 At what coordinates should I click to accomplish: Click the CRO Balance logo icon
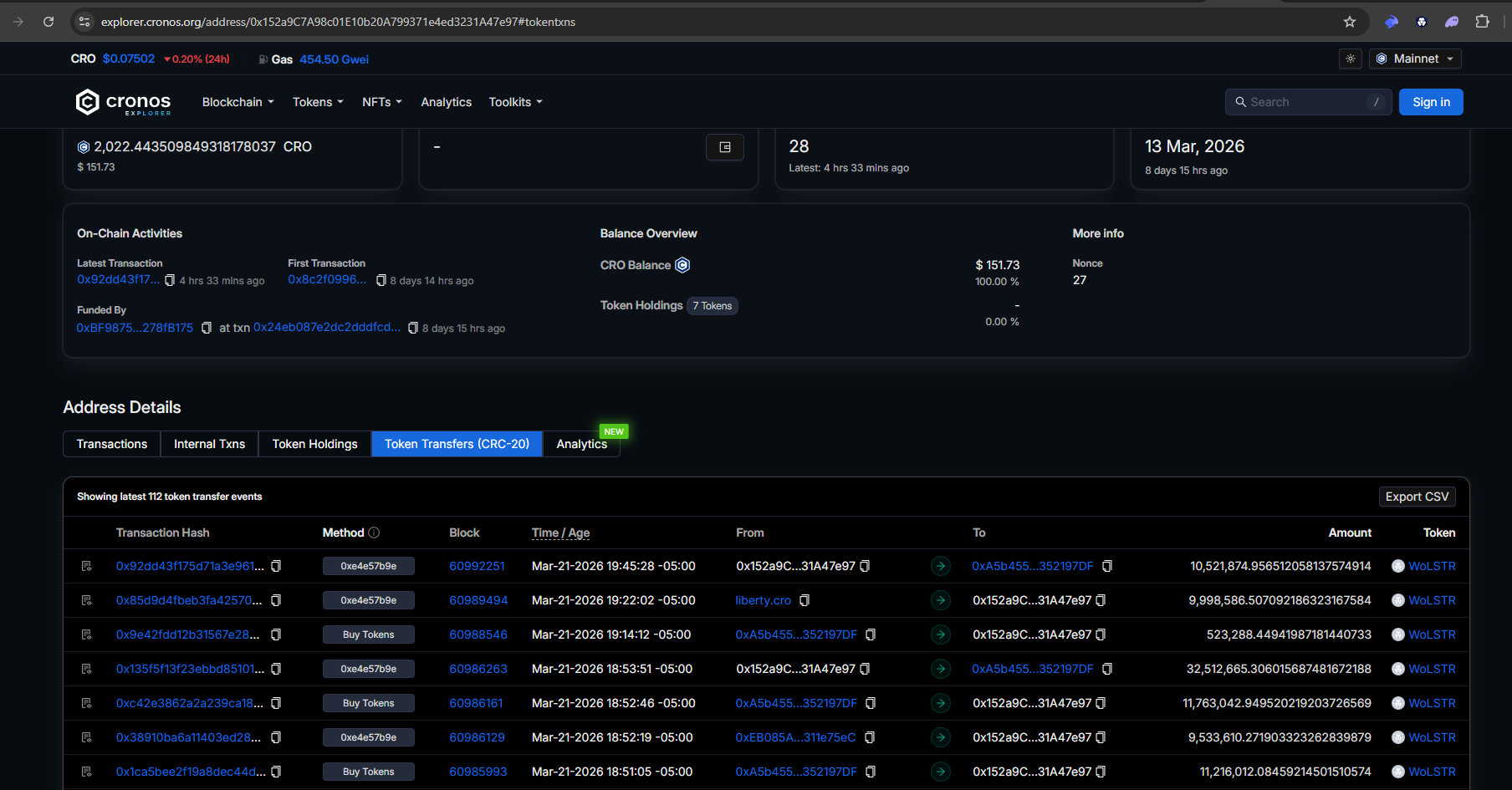(x=682, y=265)
